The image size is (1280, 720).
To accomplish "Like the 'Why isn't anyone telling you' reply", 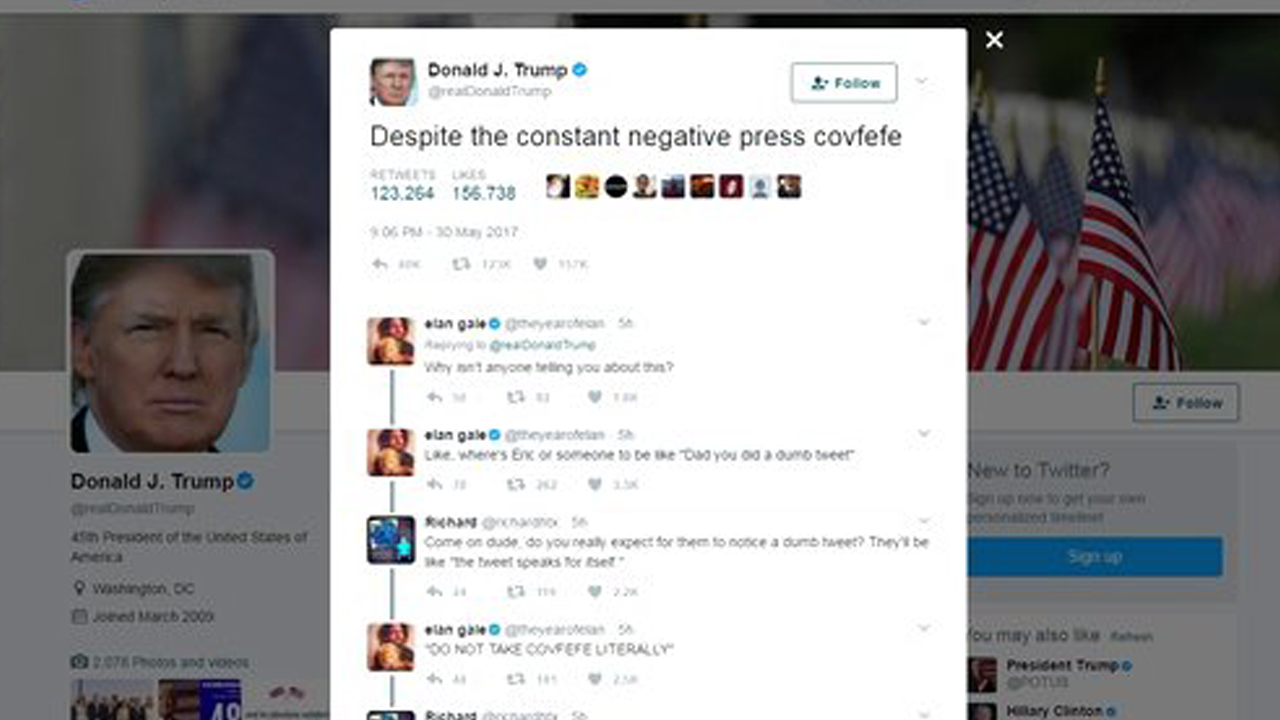I will (594, 397).
